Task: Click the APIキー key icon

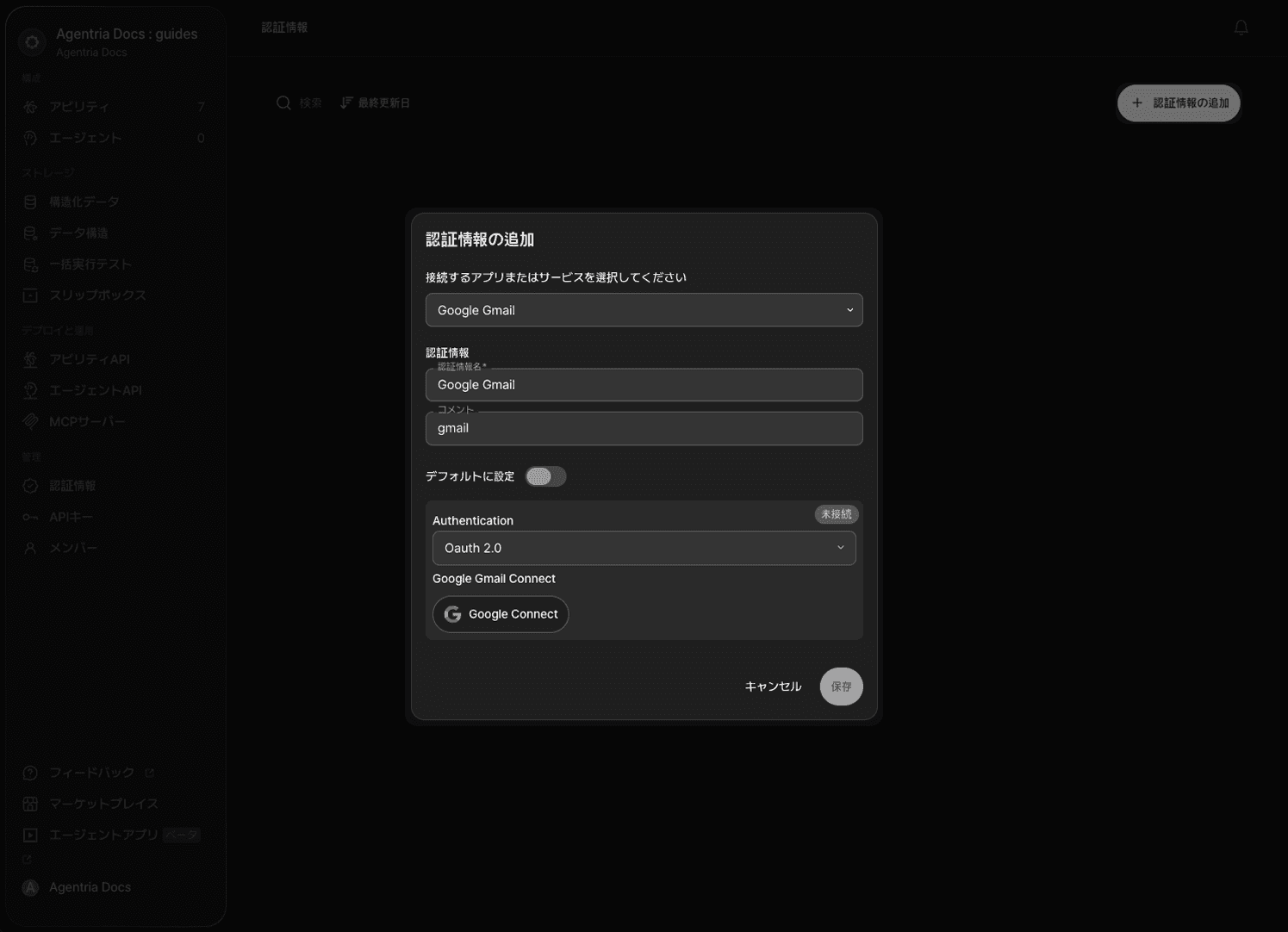Action: click(30, 517)
